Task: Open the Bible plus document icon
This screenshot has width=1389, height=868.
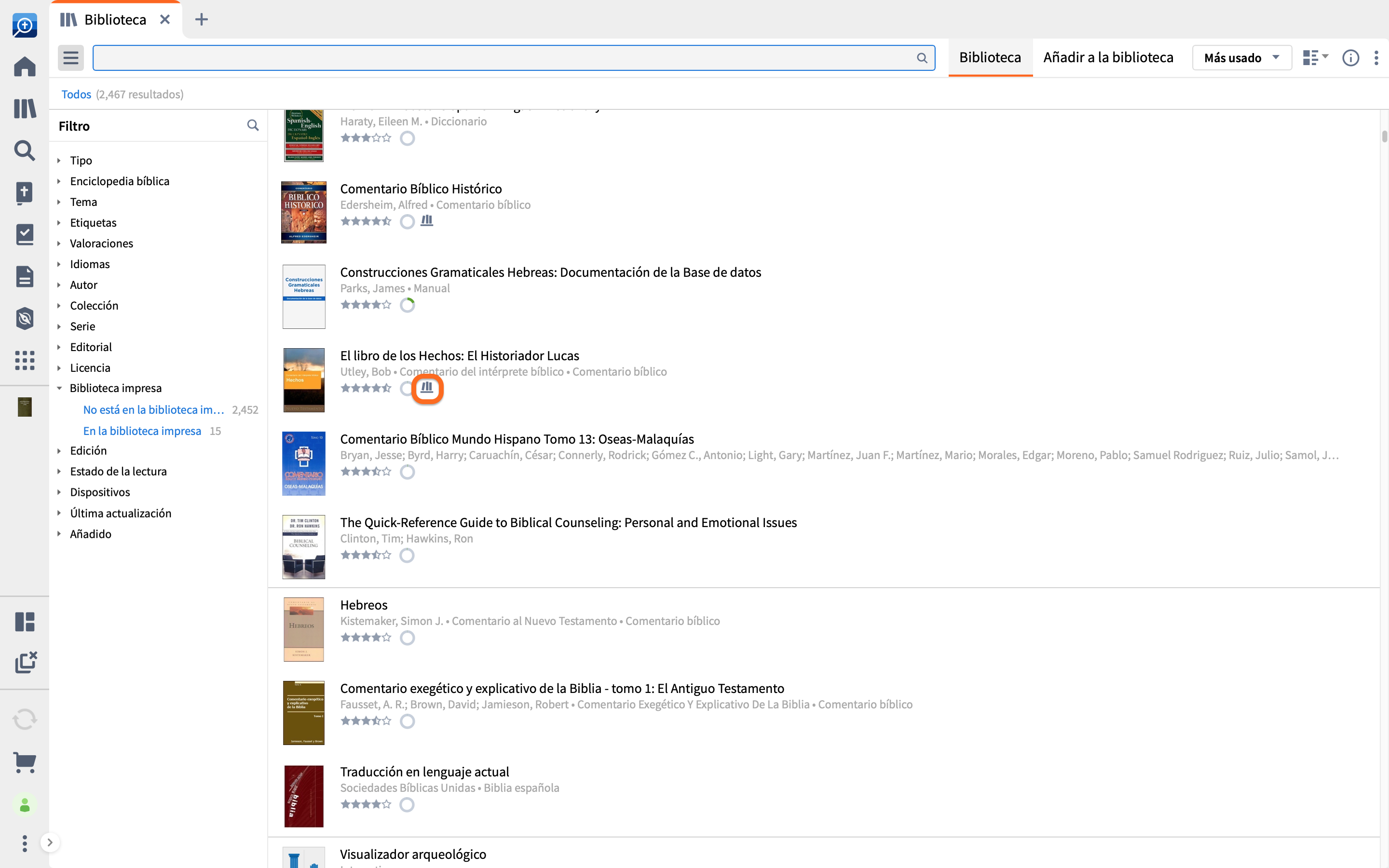Action: (x=25, y=193)
